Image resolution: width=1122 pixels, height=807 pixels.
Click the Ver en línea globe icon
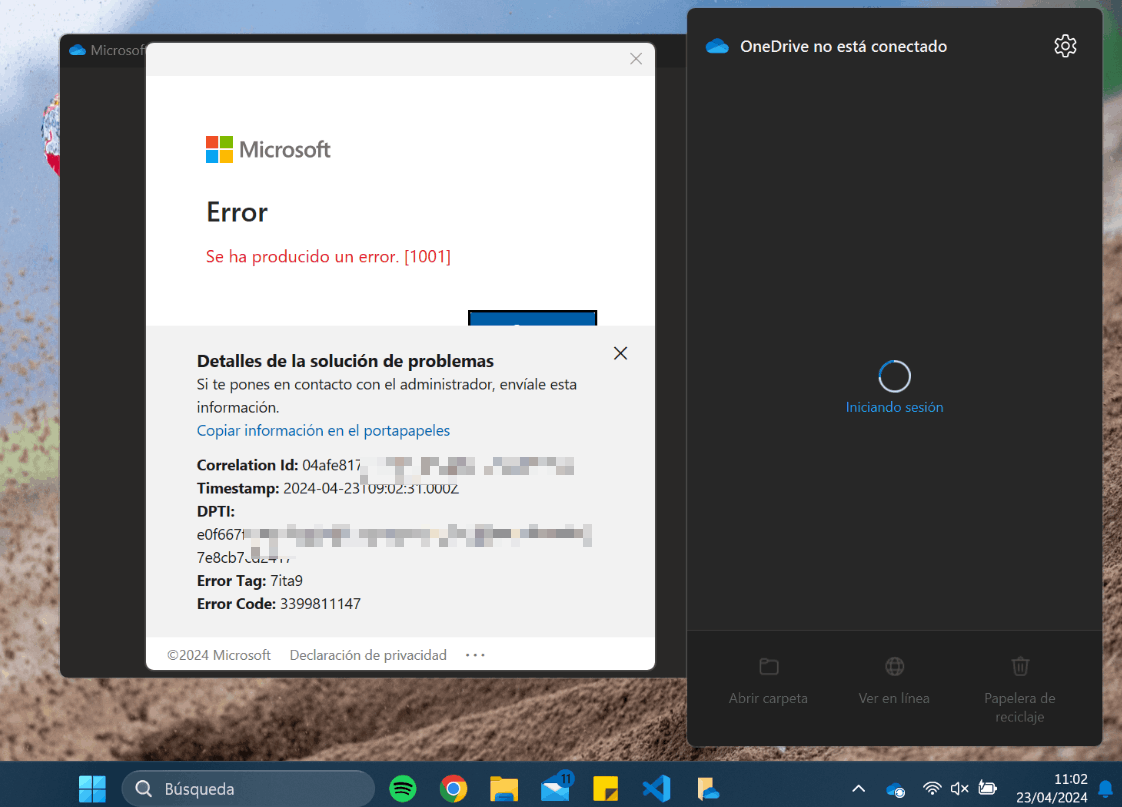click(x=894, y=667)
